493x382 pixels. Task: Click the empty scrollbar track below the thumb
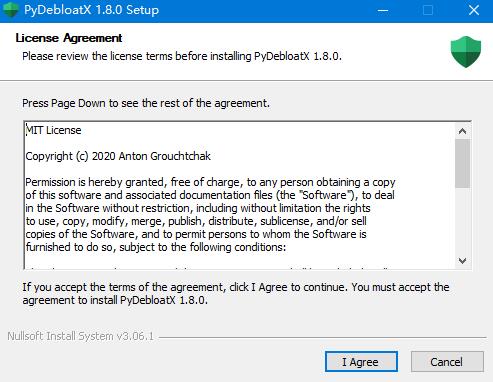click(462, 220)
